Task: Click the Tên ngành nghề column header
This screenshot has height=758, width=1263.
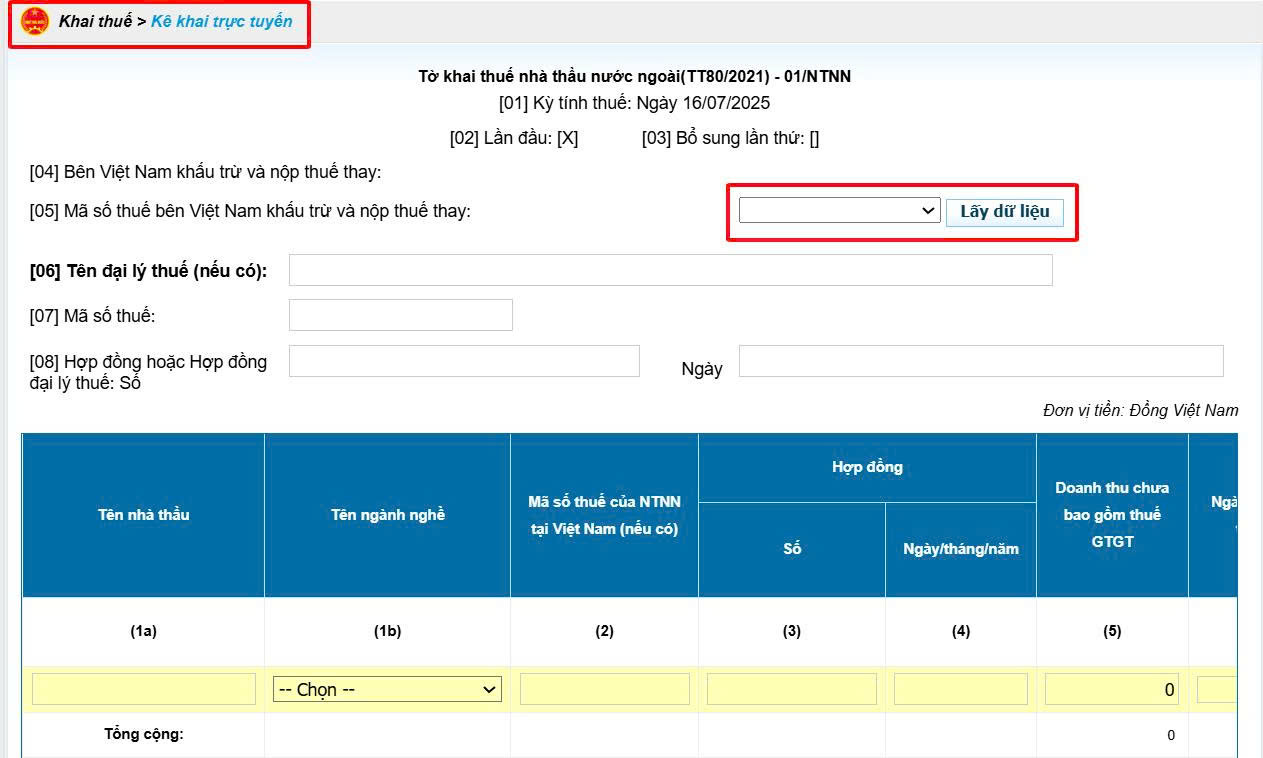Action: 387,515
